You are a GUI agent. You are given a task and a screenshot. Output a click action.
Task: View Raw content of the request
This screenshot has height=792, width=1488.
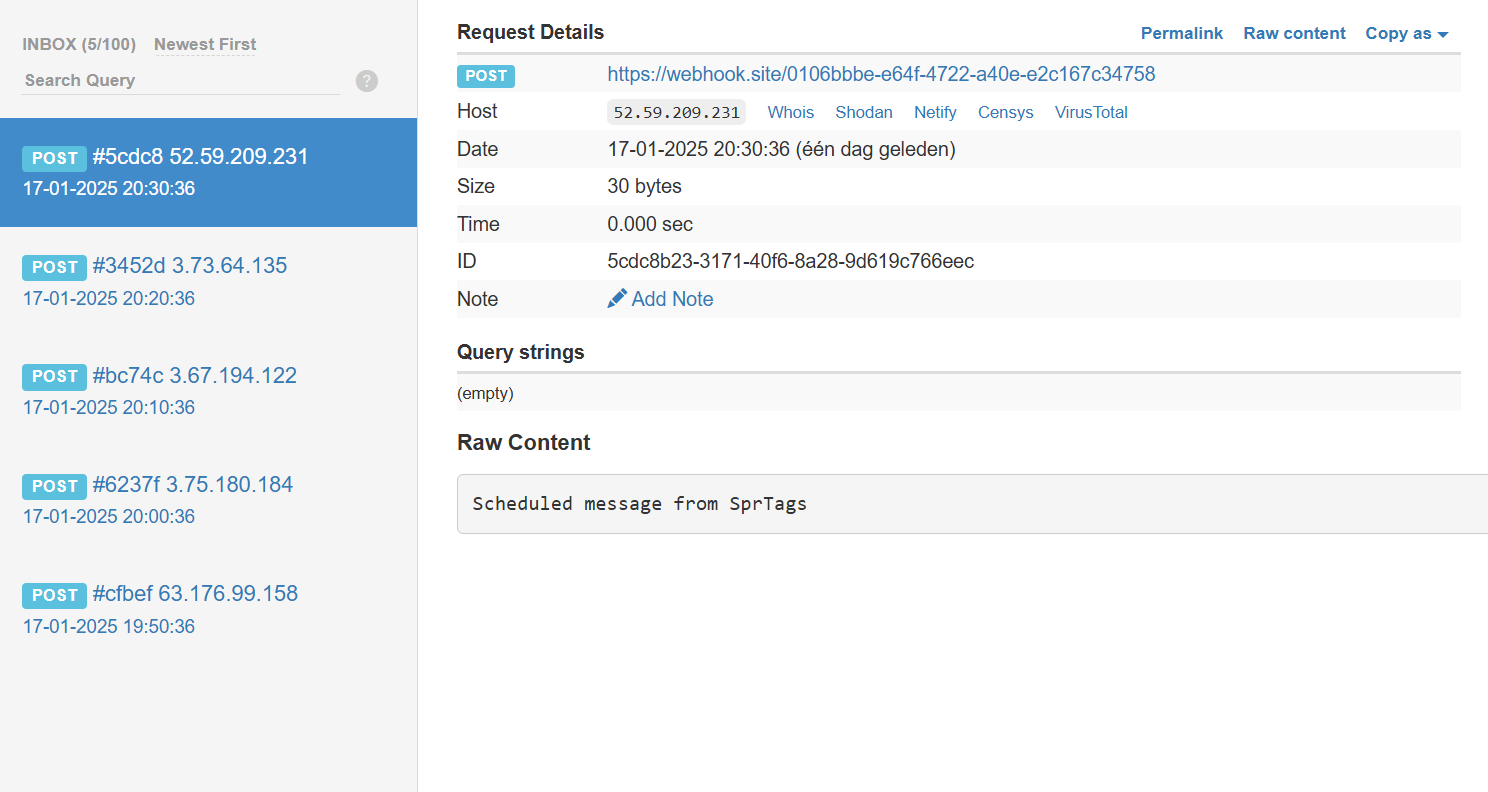pyautogui.click(x=1294, y=33)
